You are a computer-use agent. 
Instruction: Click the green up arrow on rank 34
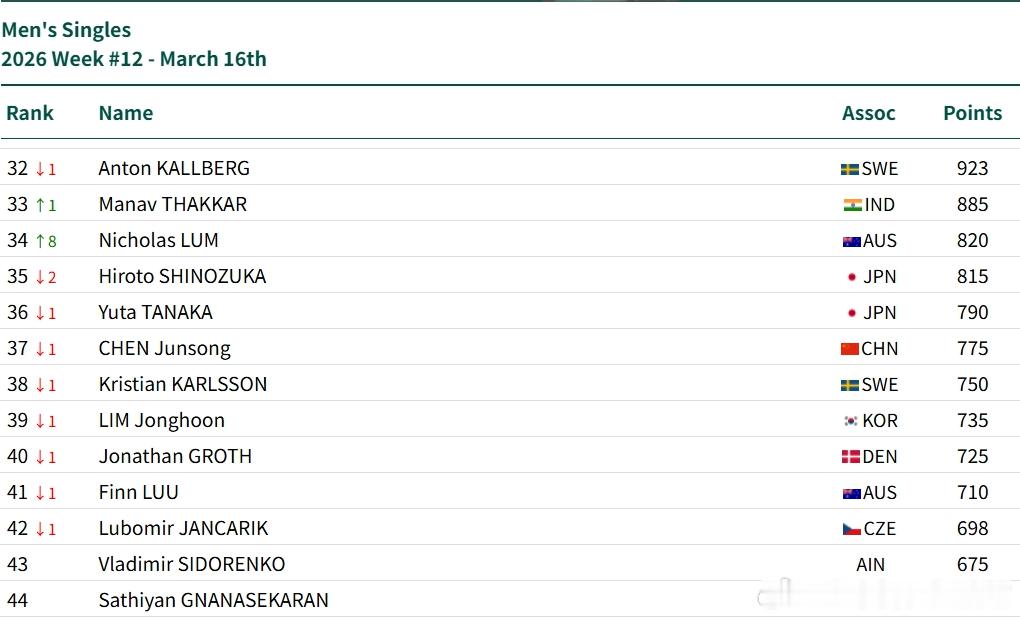[40, 241]
